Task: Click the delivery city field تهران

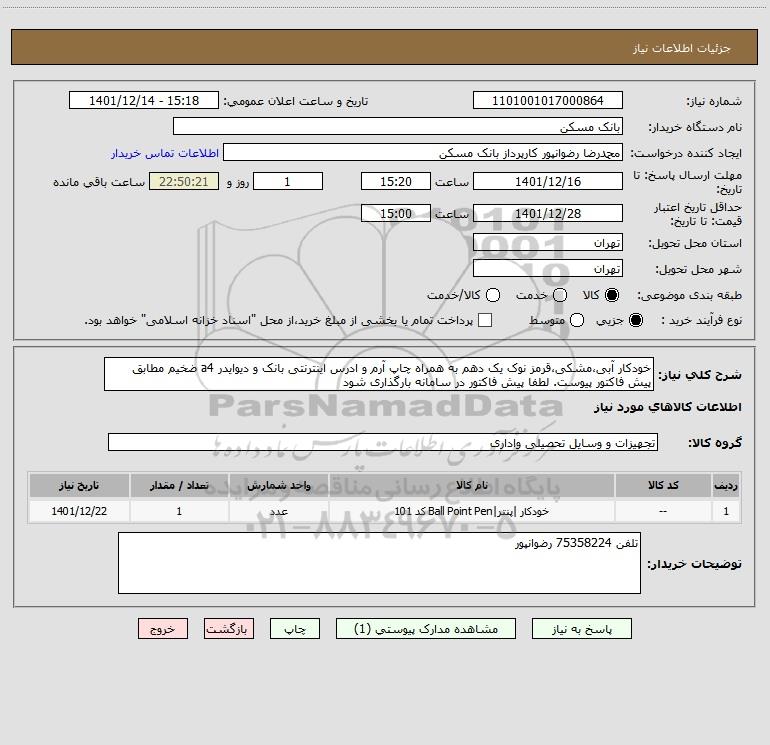Action: tap(548, 268)
